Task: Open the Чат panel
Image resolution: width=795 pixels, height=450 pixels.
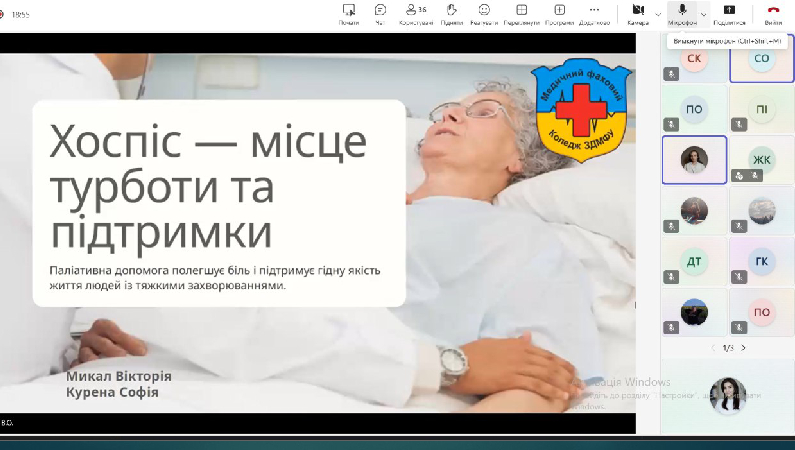Action: [x=380, y=14]
